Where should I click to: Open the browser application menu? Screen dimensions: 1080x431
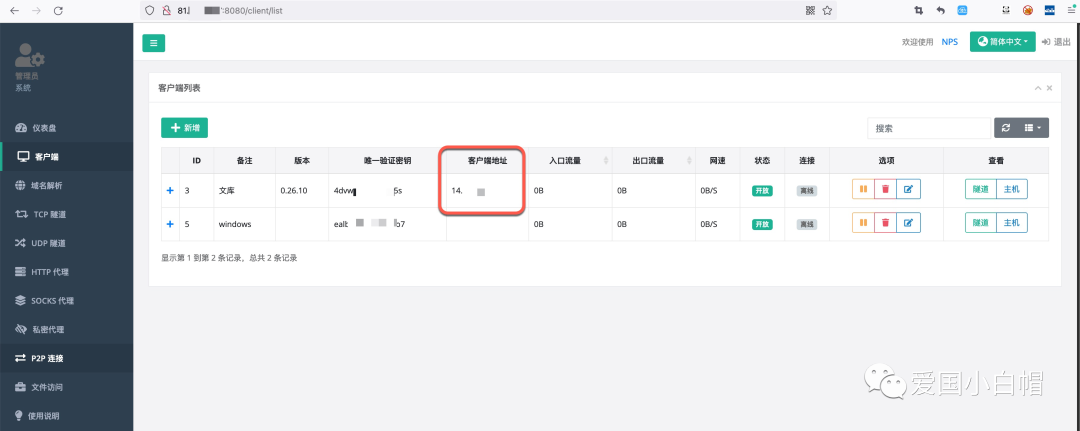1071,10
